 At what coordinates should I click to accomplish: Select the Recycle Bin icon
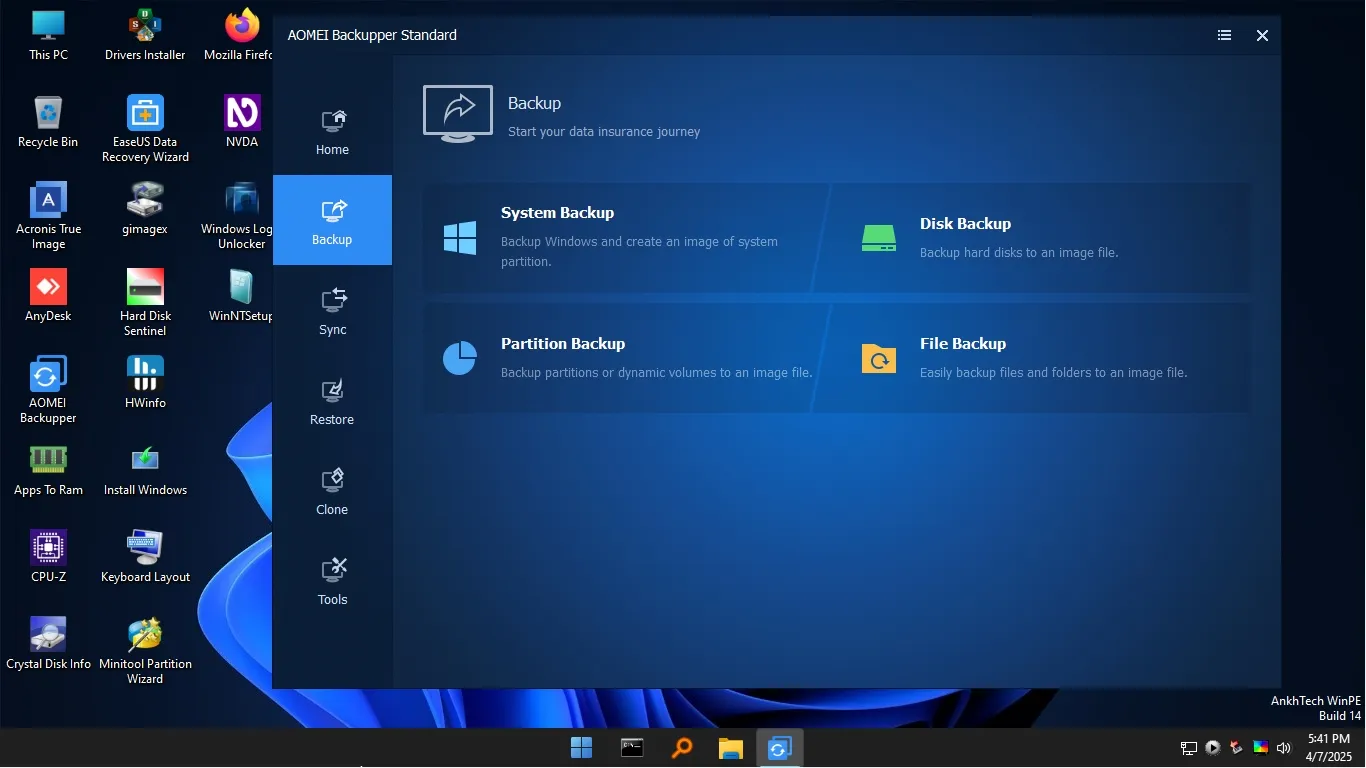pos(48,122)
